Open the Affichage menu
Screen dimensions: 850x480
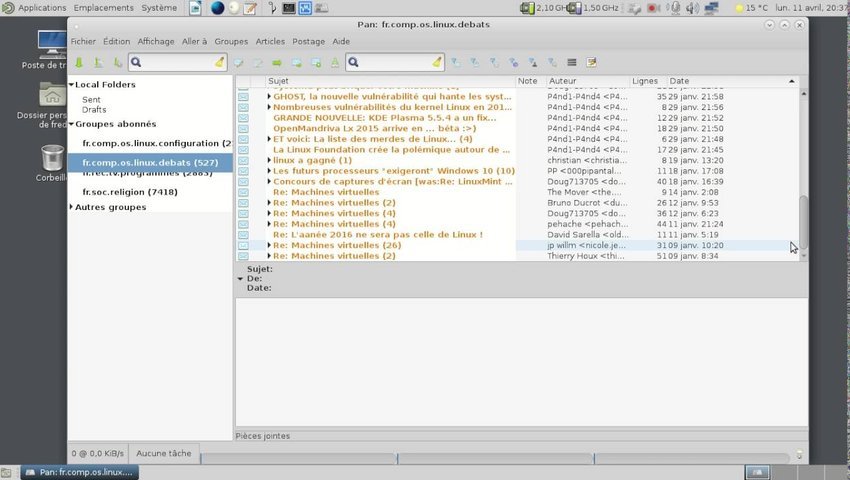156,41
